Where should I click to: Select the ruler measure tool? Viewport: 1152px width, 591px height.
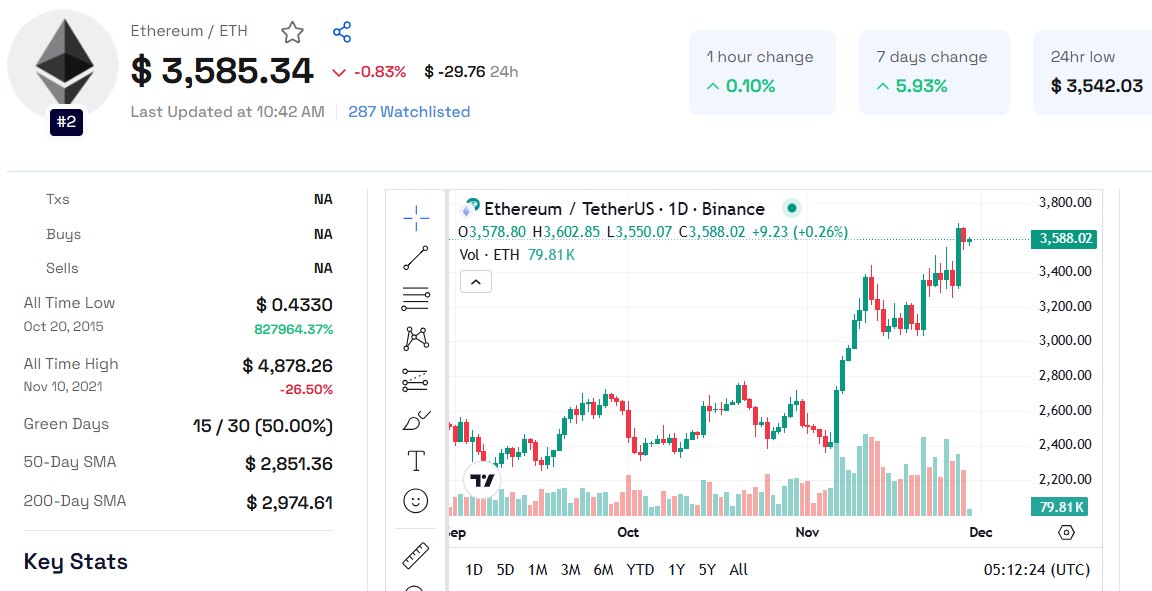[x=416, y=556]
